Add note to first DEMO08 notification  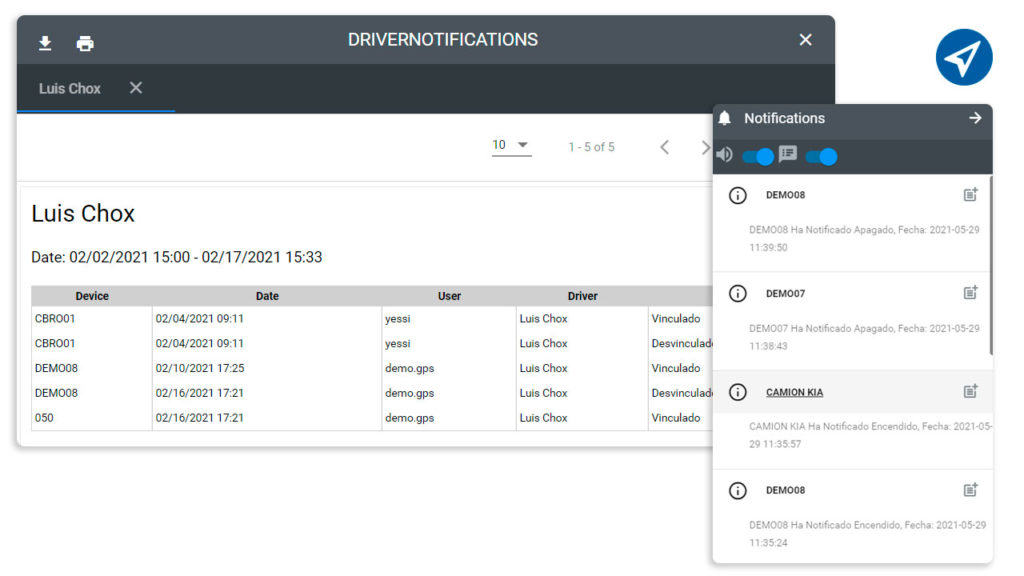[970, 195]
